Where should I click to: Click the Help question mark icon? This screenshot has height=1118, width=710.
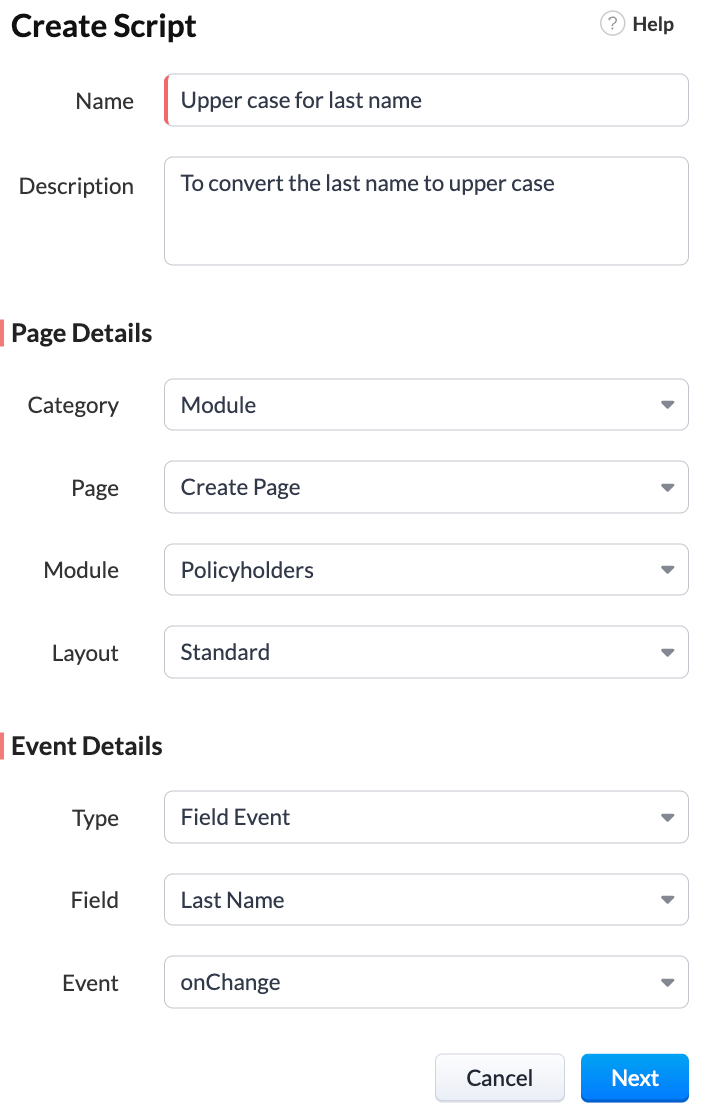coord(611,23)
